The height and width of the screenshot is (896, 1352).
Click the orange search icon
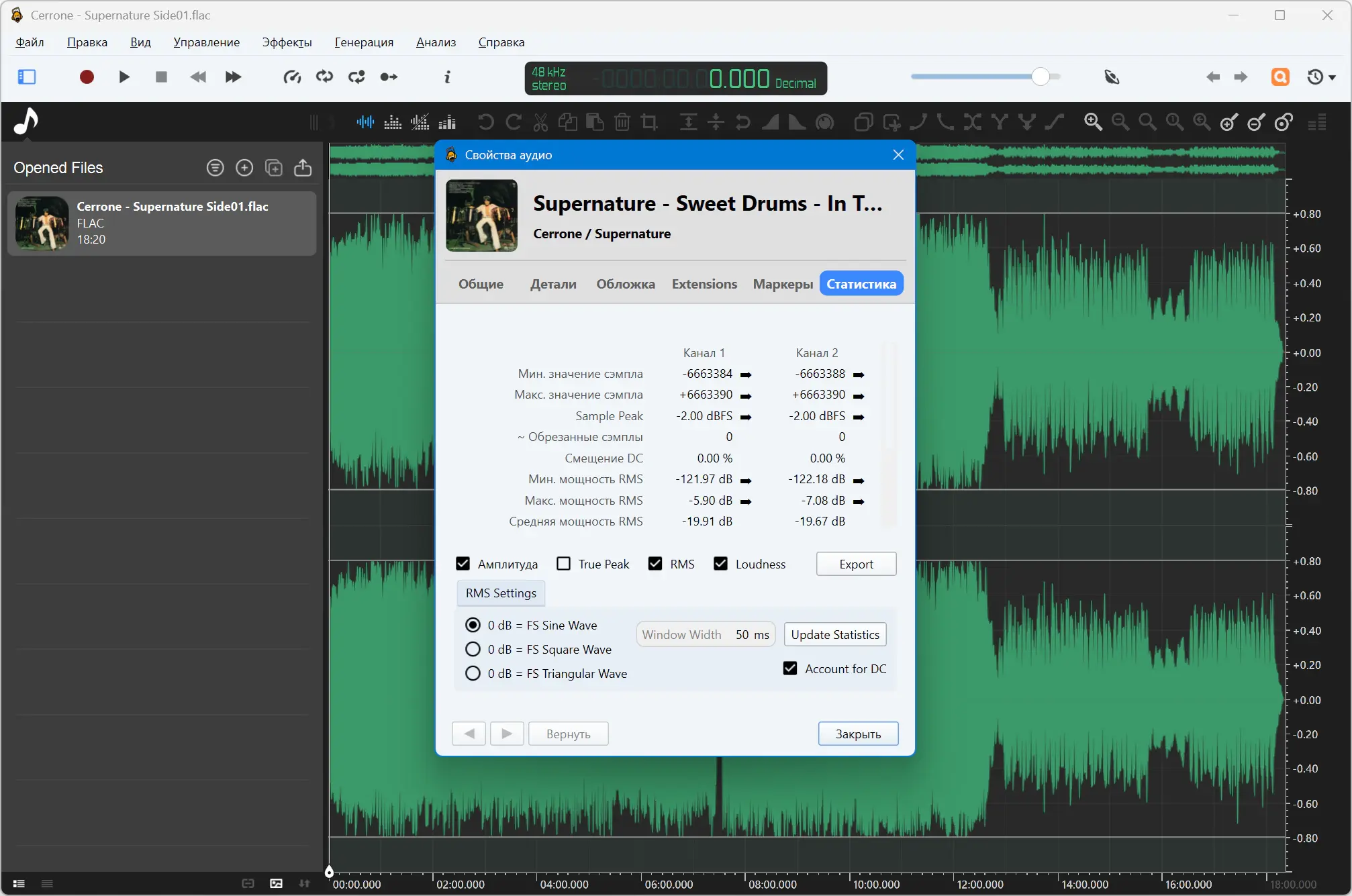[x=1280, y=77]
